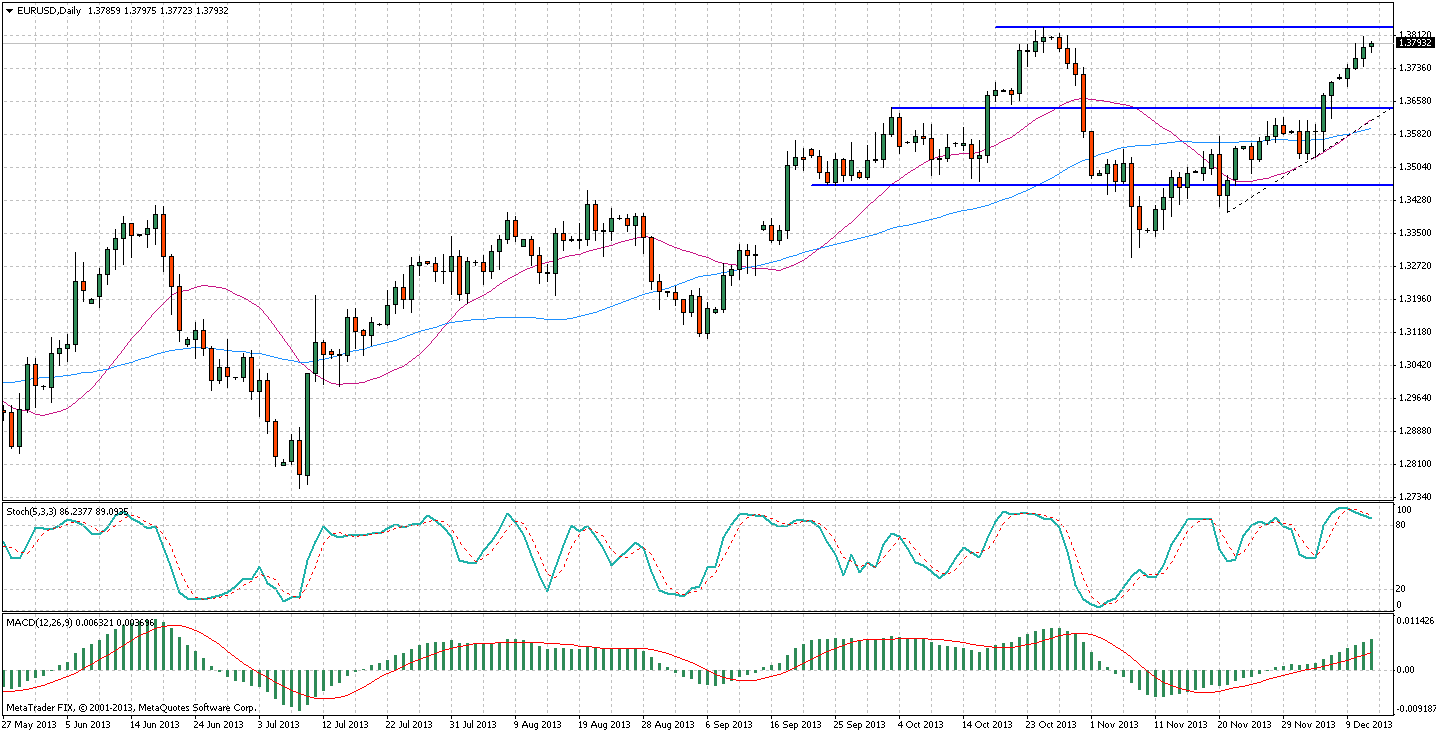Click the 9 Dec 2013 date label
Screen dimensions: 1436x733
pos(1367,724)
